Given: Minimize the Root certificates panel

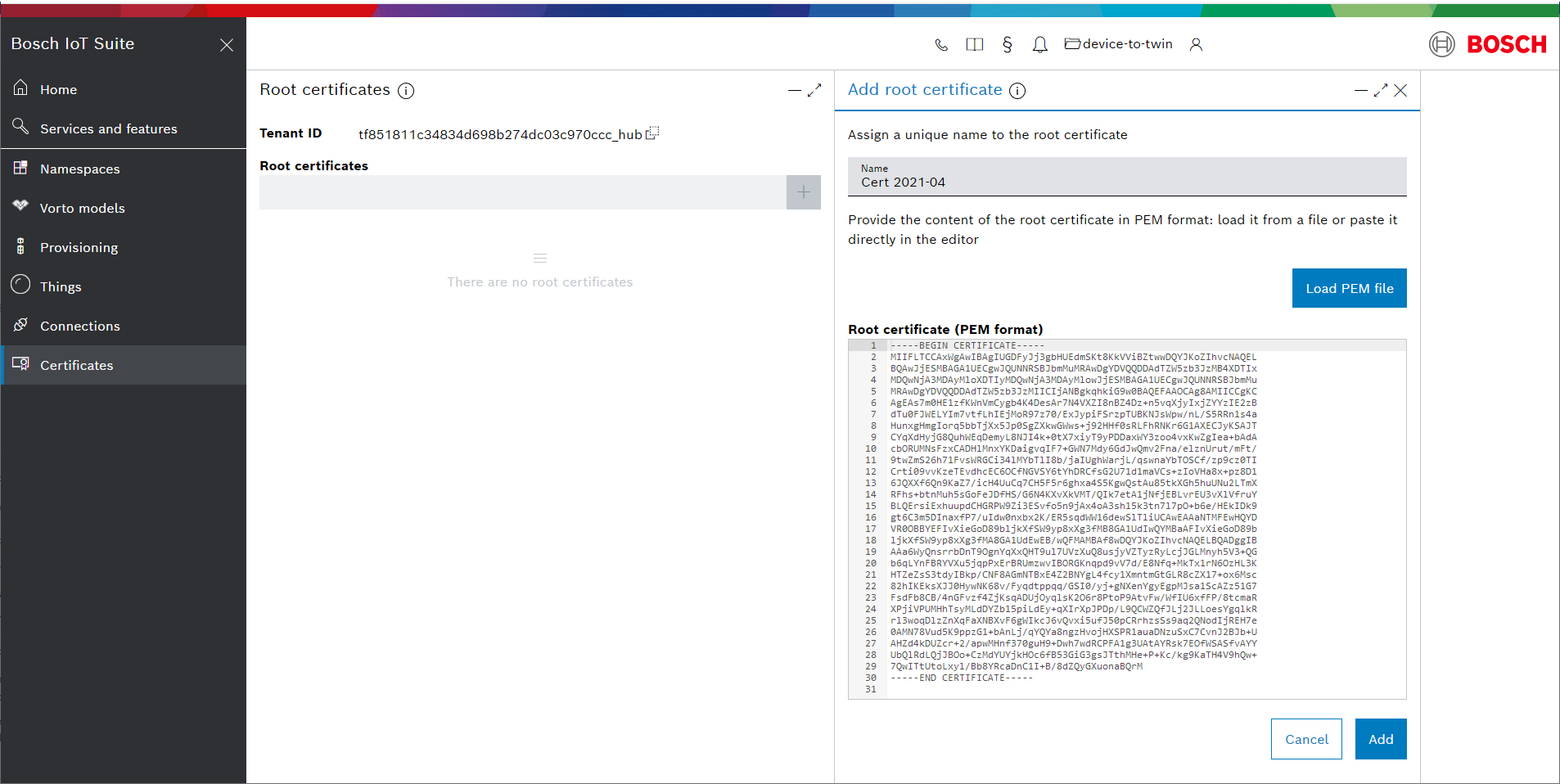Looking at the screenshot, I should coord(794,91).
